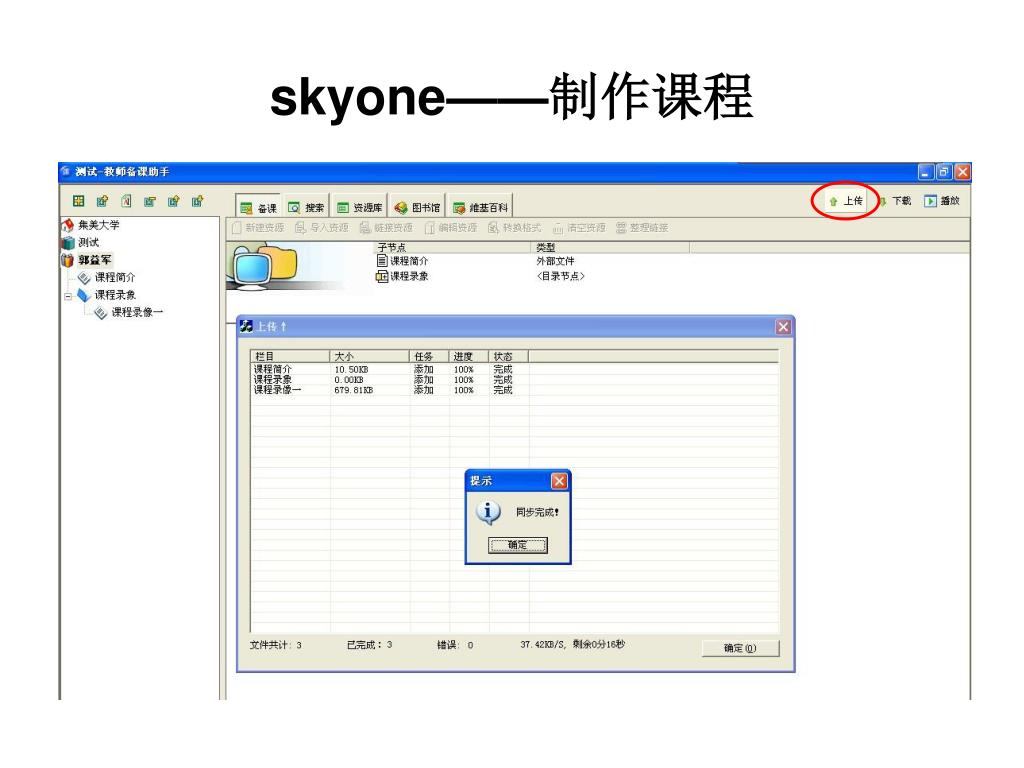The width and height of the screenshot is (1024, 768).
Task: Select the 课程简介 row in upload list
Action: [x=514, y=370]
